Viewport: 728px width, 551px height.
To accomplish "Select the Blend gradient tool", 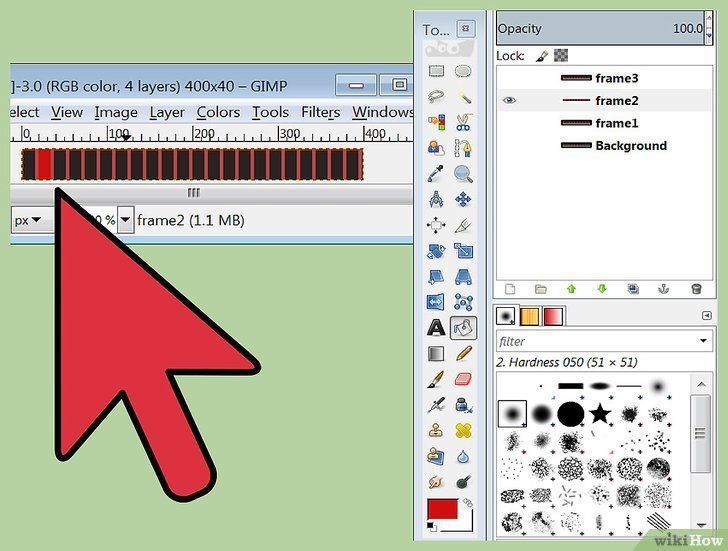I will pos(436,354).
